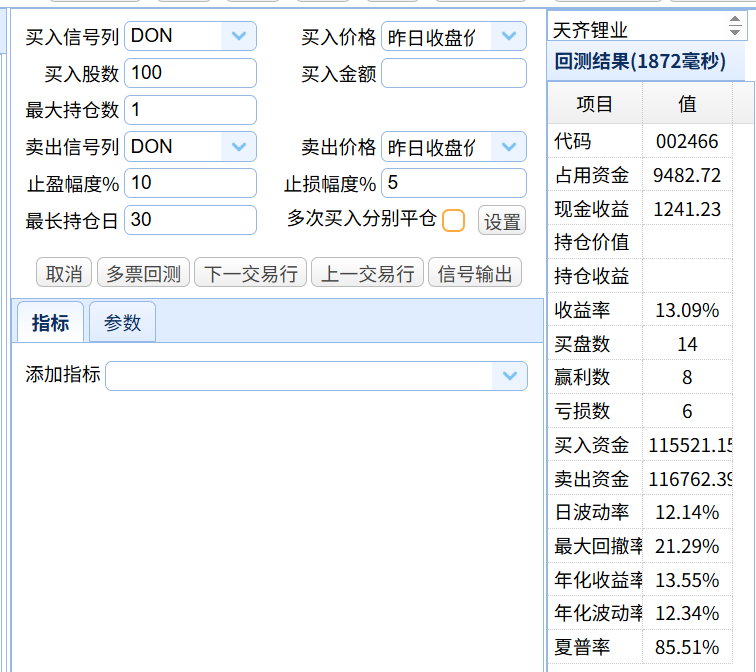756x672 pixels.
Task: Click the 取消 button
Action: pos(64,273)
